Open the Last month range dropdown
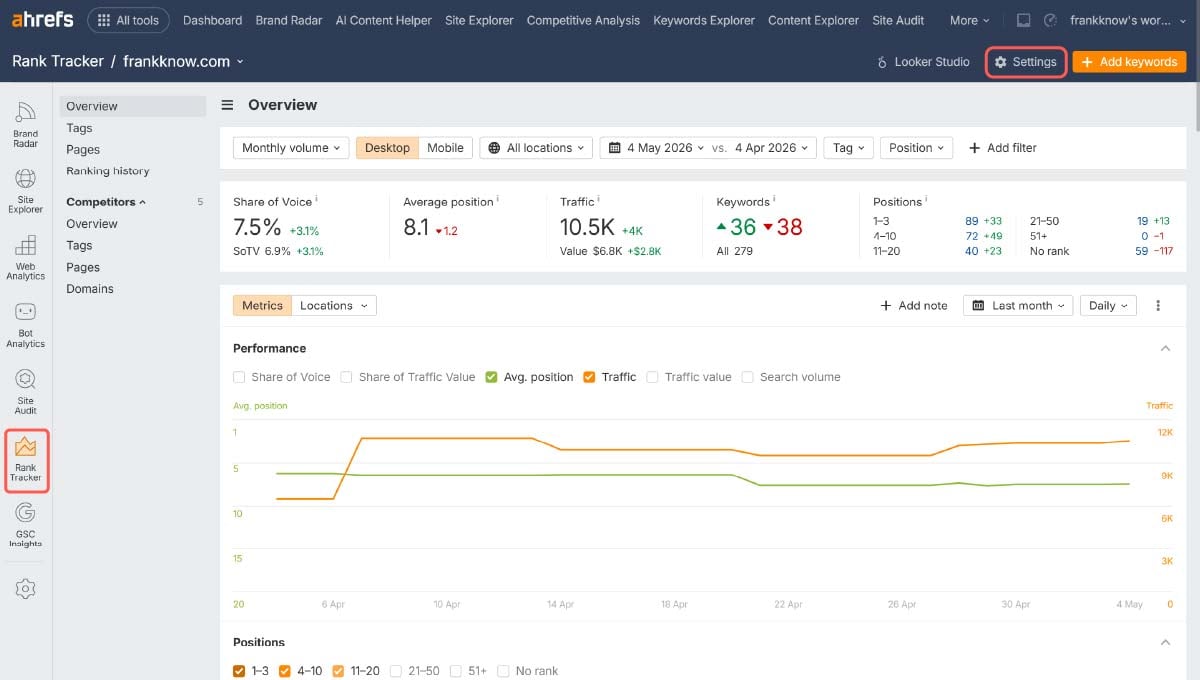1200x680 pixels. point(1019,306)
